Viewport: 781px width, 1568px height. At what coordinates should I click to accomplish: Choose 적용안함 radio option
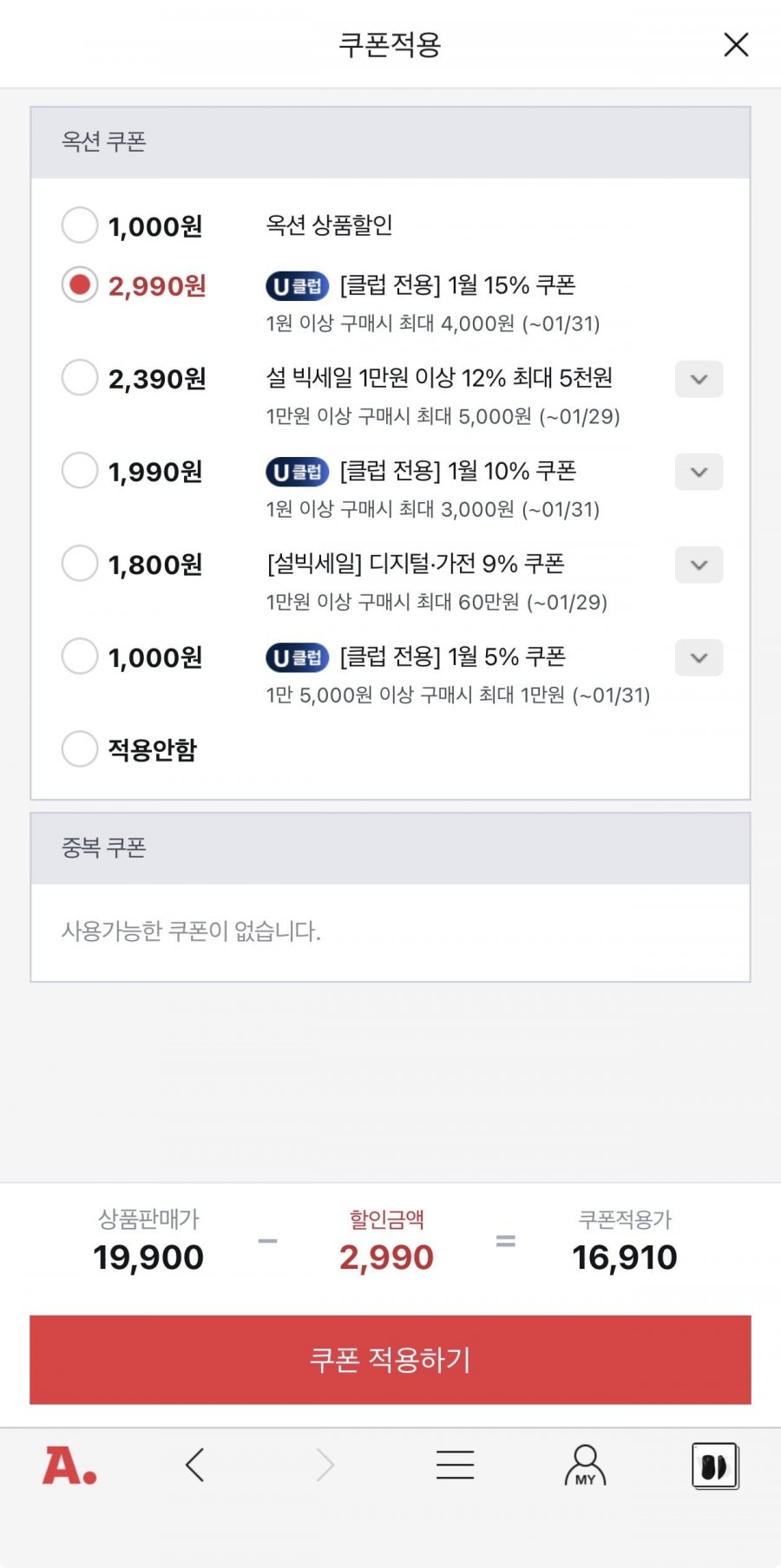pyautogui.click(x=80, y=748)
